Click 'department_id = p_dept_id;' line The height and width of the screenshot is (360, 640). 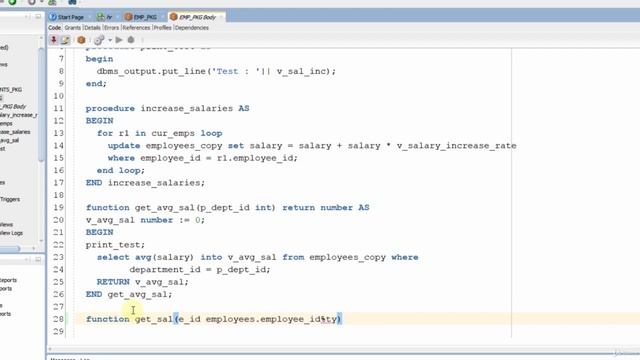200,269
